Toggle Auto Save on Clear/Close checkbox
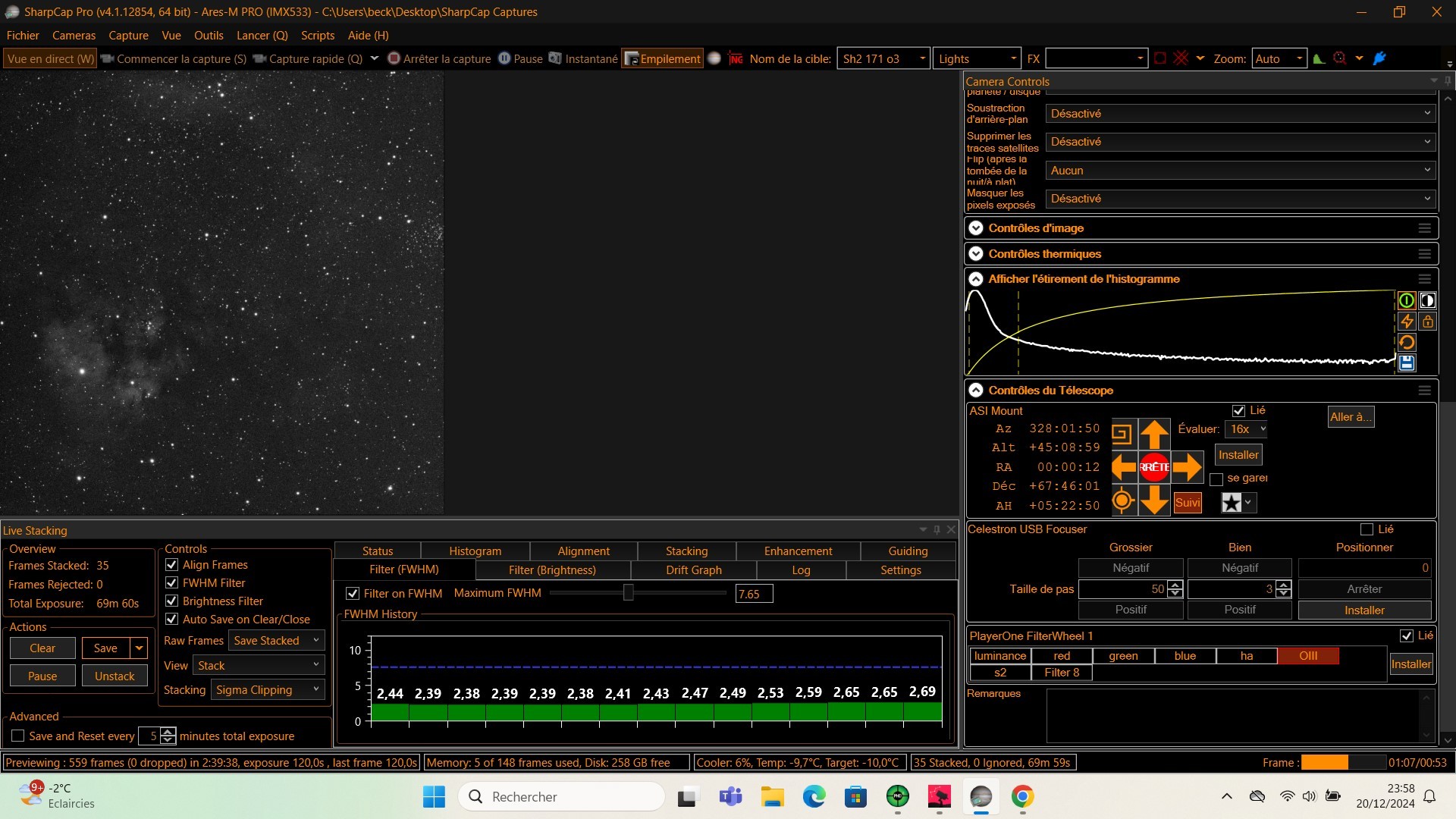 (171, 620)
